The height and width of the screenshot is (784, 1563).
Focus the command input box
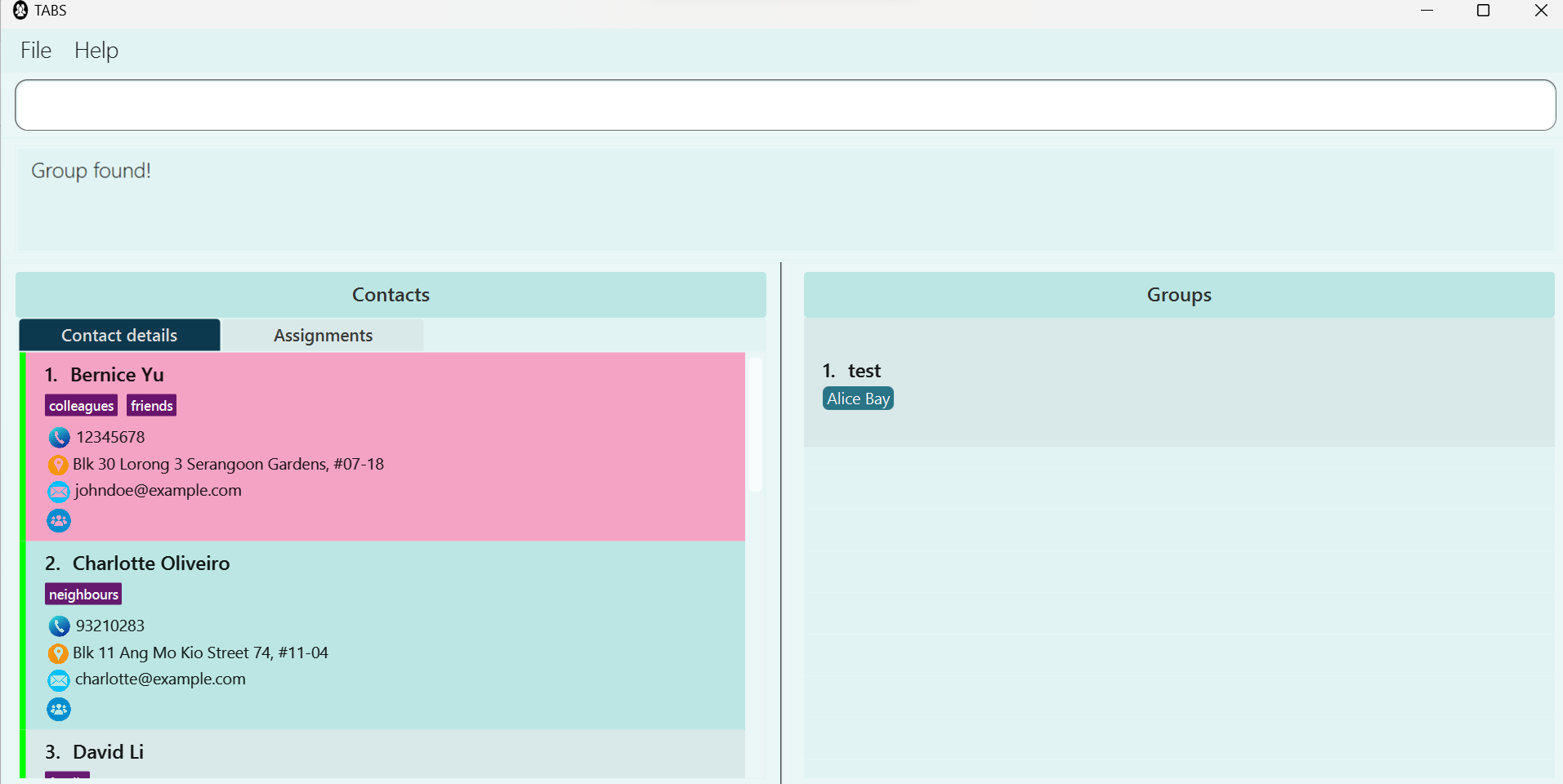click(x=785, y=105)
